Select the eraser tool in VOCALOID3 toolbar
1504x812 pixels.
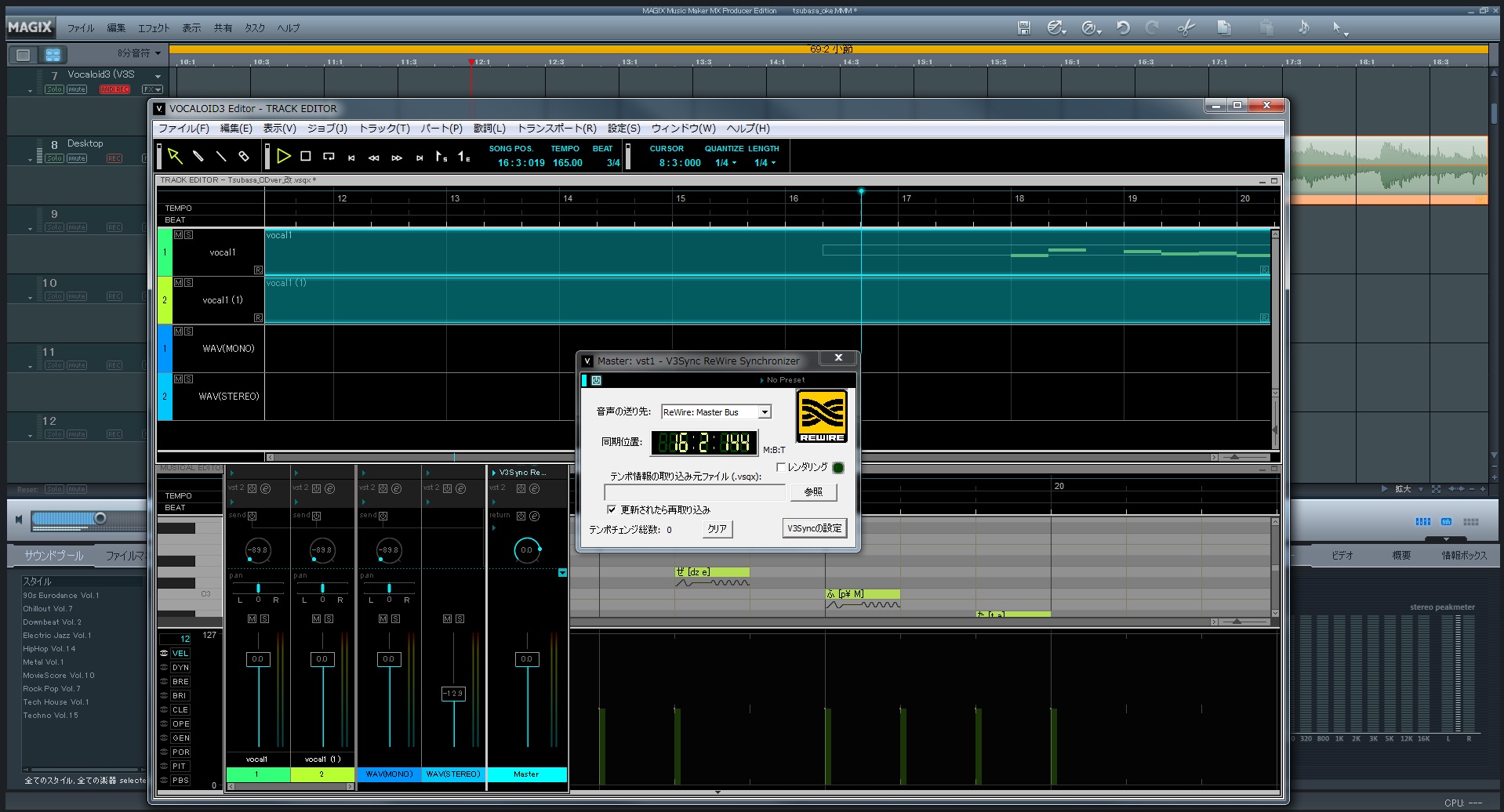coord(244,157)
